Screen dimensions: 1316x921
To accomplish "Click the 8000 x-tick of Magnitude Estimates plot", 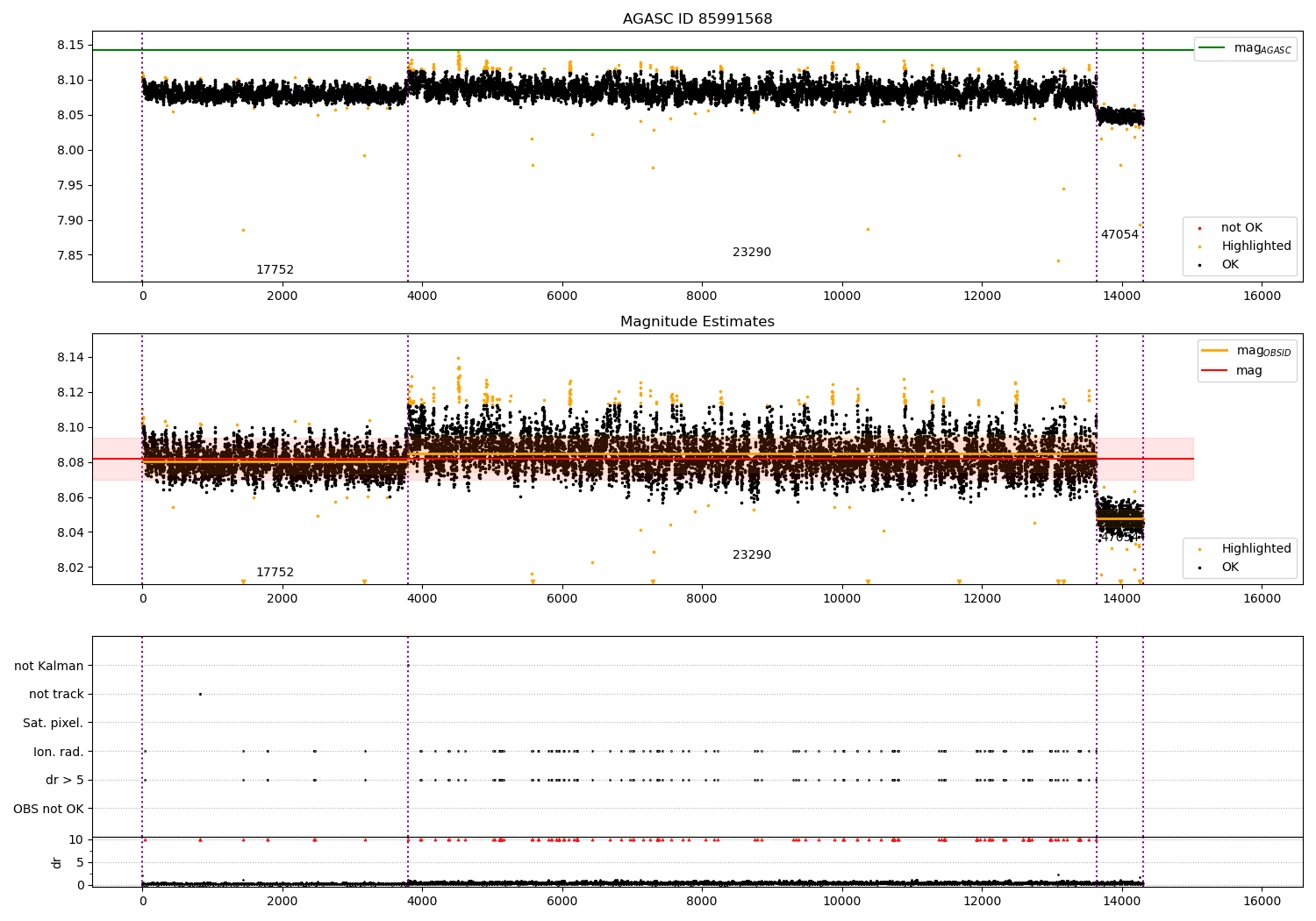I will [x=702, y=598].
